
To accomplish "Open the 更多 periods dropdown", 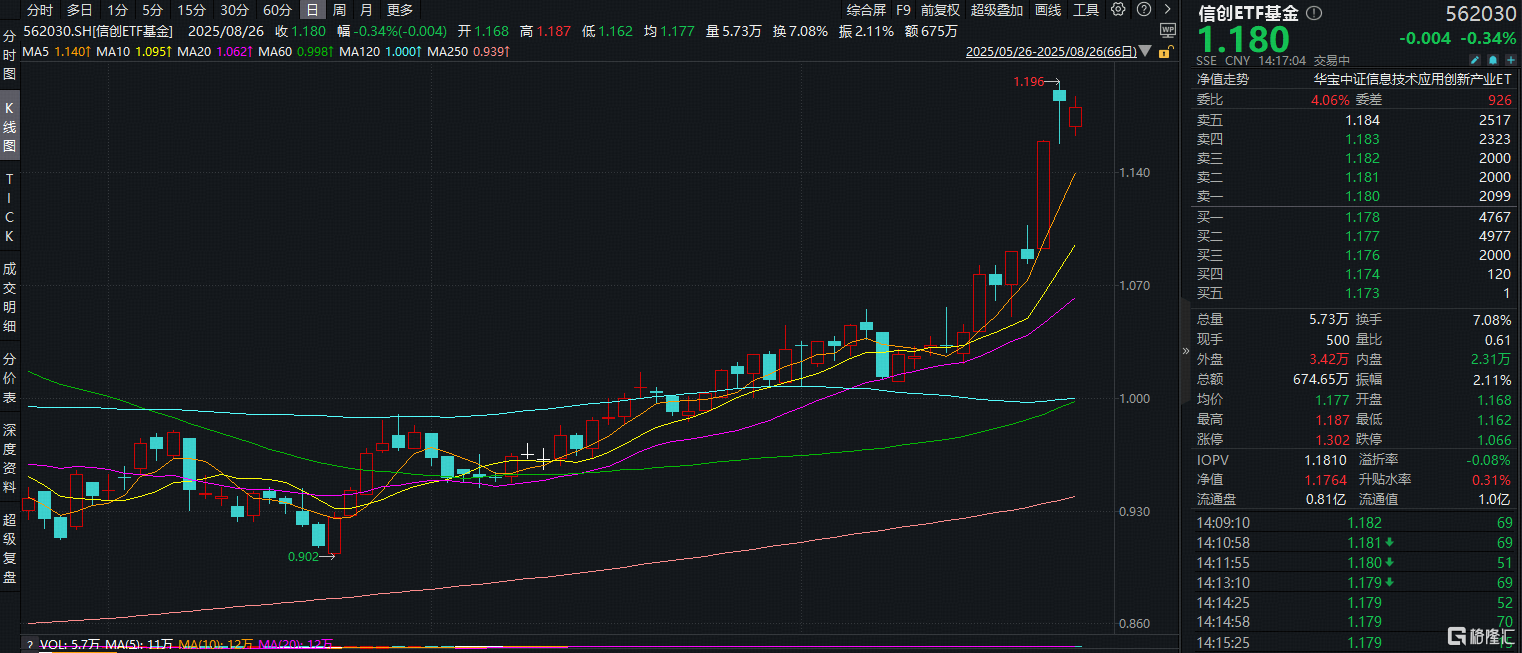I will coord(400,10).
